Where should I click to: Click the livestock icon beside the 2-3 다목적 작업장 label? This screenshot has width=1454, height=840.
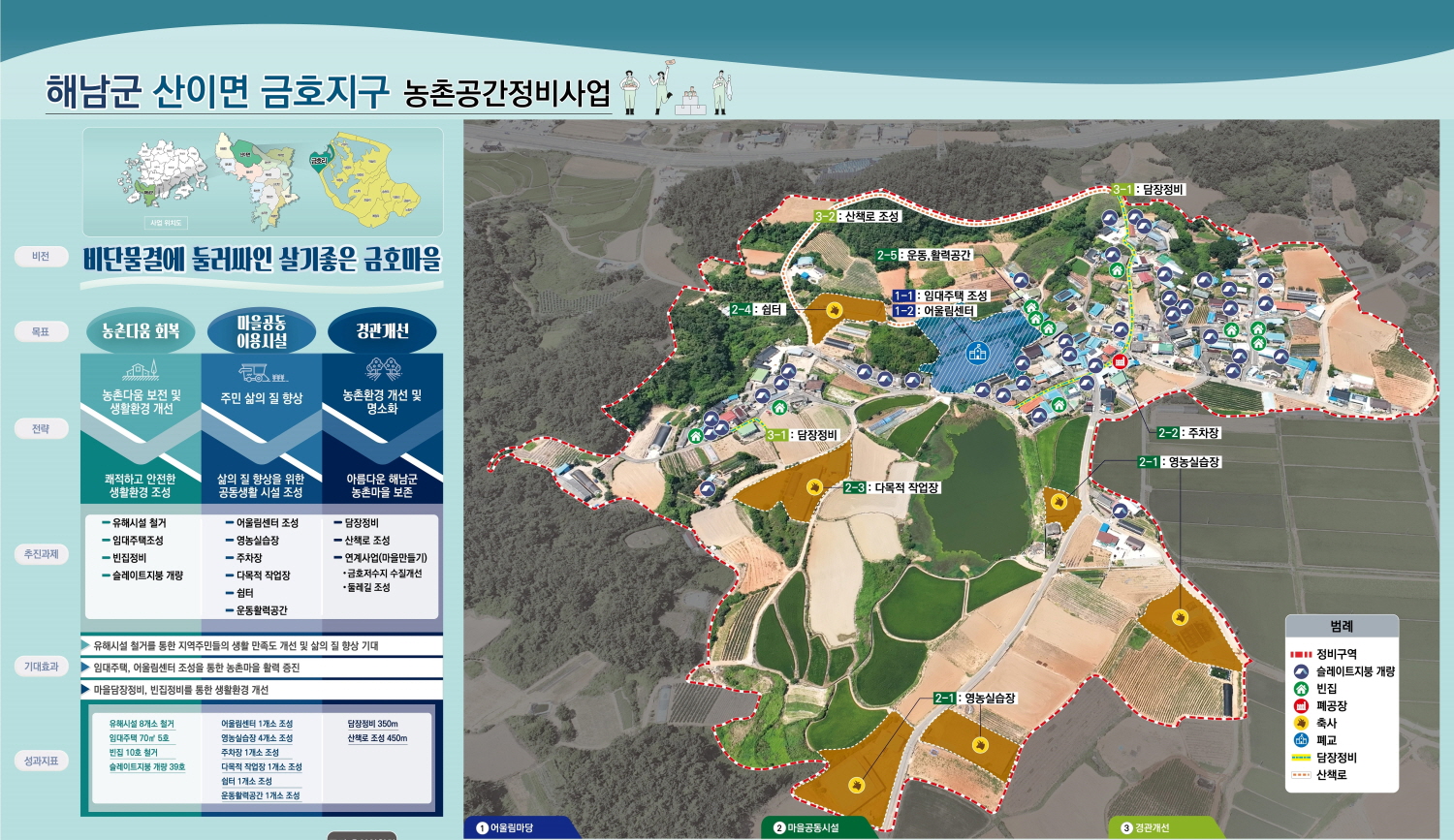[x=816, y=486]
